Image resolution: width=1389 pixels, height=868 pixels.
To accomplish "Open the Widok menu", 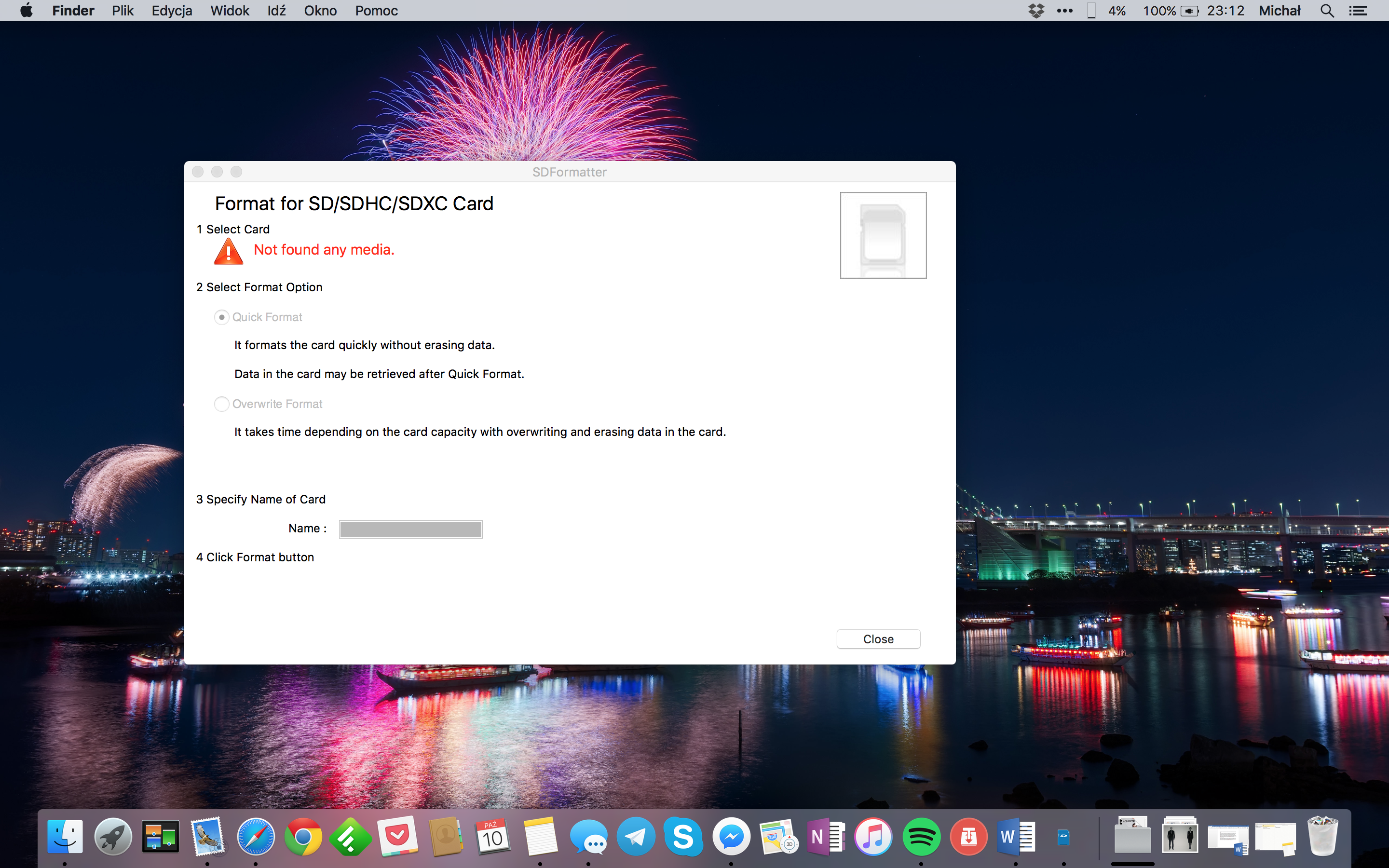I will pyautogui.click(x=229, y=10).
